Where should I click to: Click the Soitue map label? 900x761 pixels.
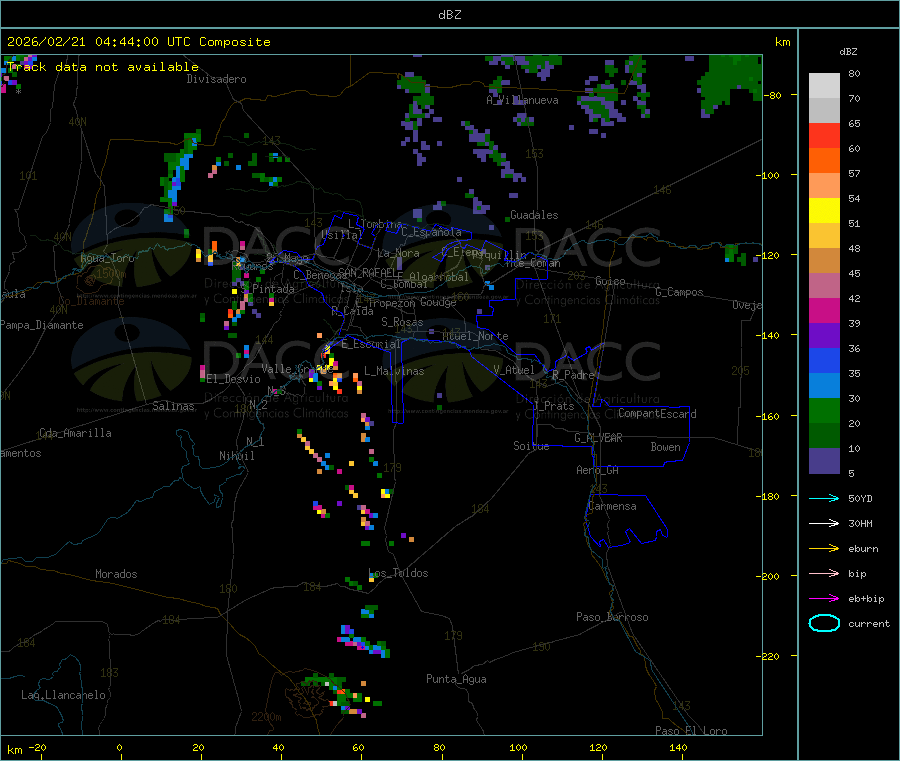coord(532,446)
